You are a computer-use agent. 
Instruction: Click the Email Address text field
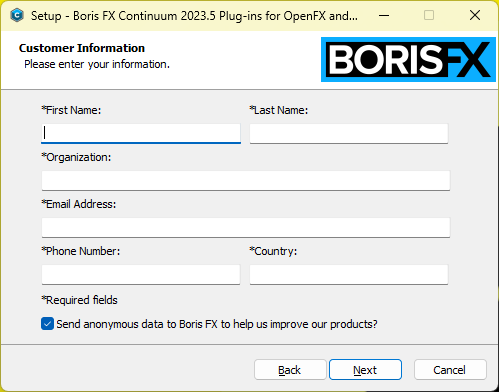point(246,227)
